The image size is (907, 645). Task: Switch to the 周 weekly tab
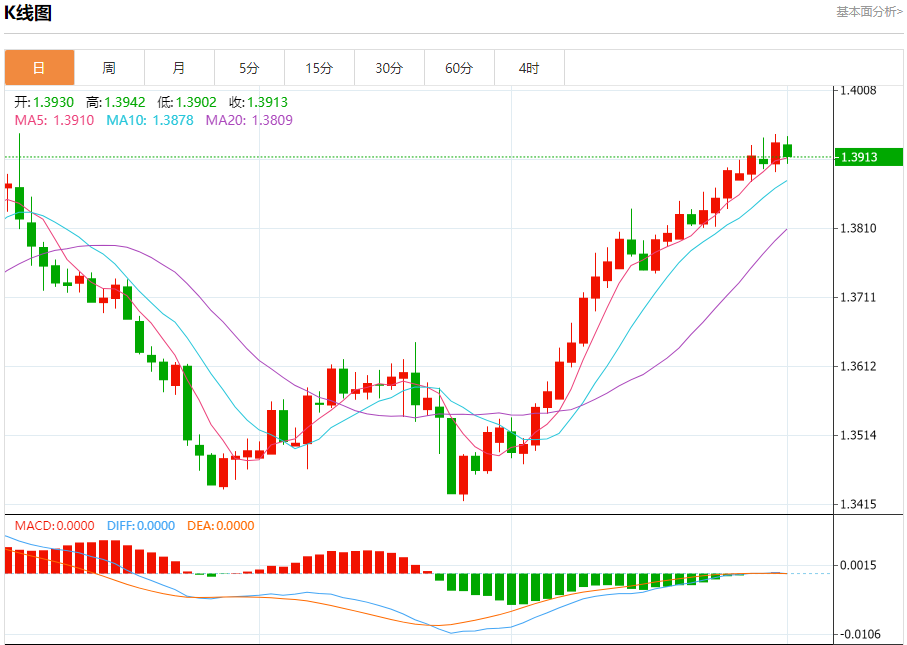(109, 68)
